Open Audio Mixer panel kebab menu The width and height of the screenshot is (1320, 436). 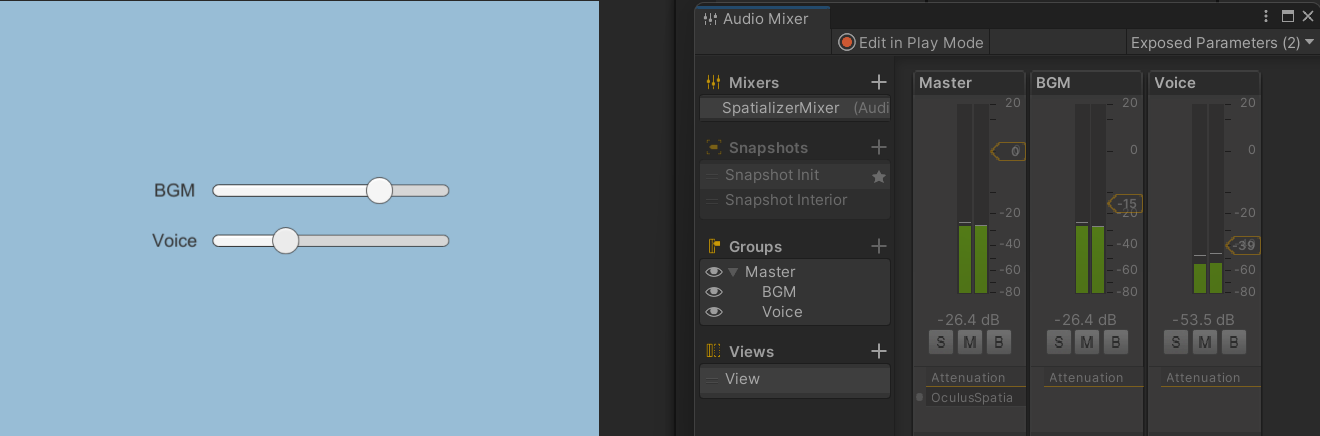pyautogui.click(x=1266, y=16)
